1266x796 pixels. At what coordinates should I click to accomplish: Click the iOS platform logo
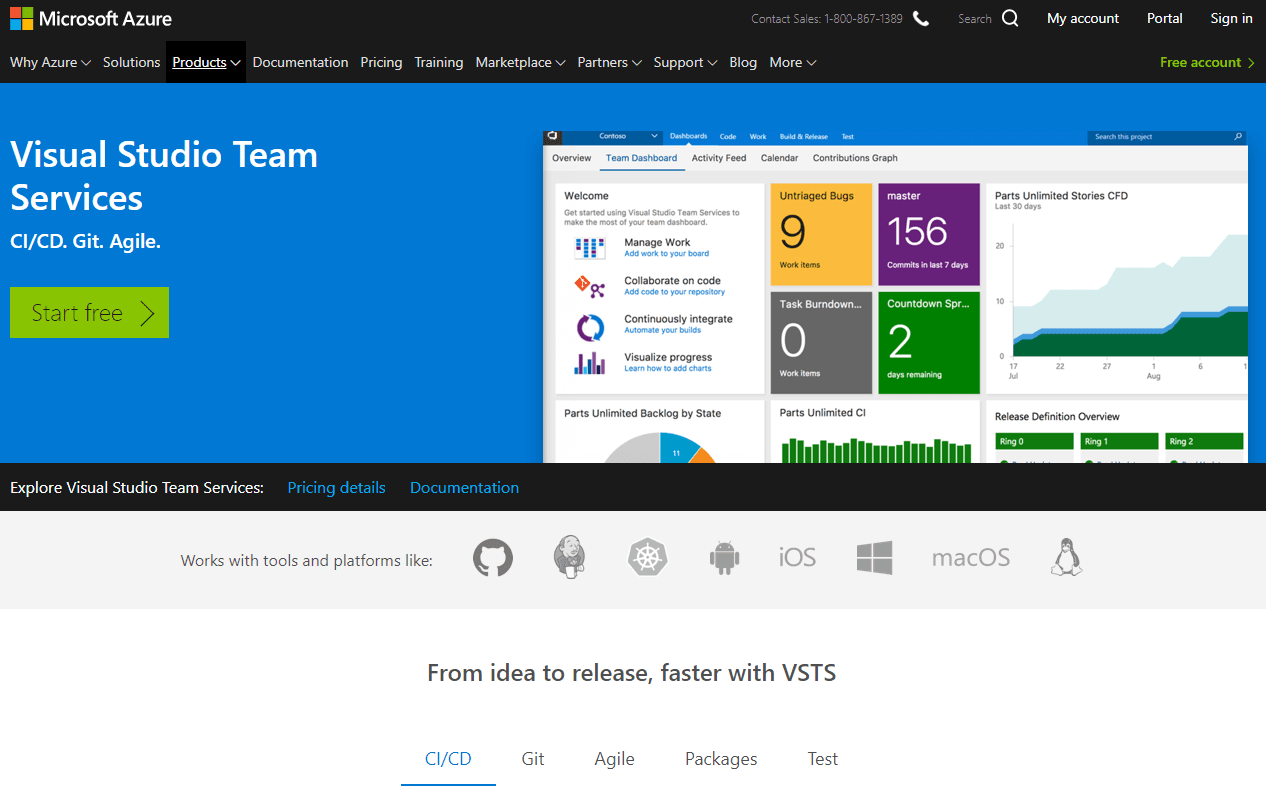797,557
